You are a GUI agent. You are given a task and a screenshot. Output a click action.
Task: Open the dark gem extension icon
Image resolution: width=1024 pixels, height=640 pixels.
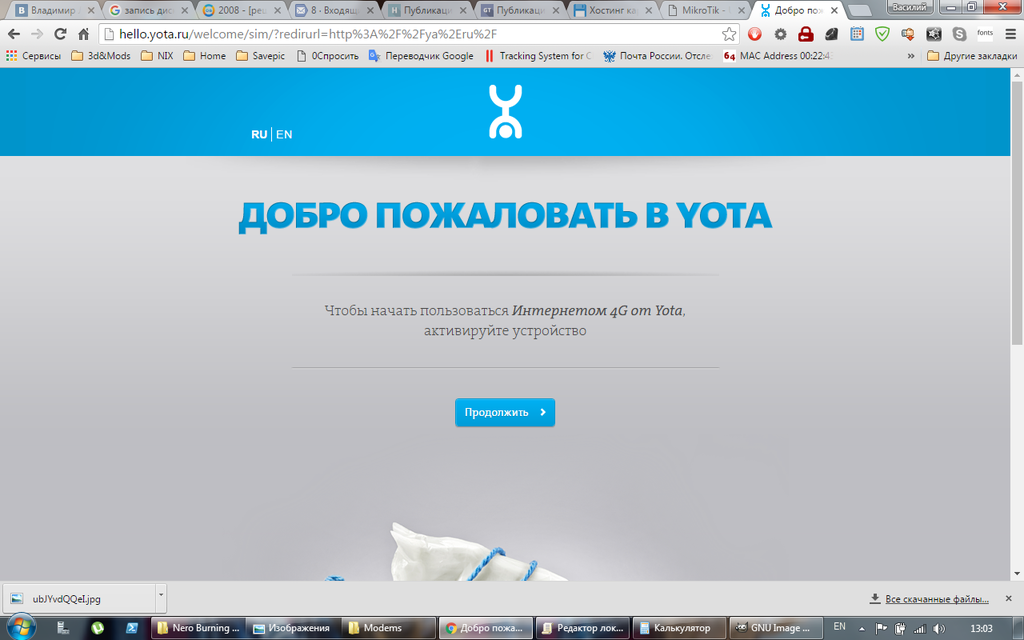pos(831,35)
